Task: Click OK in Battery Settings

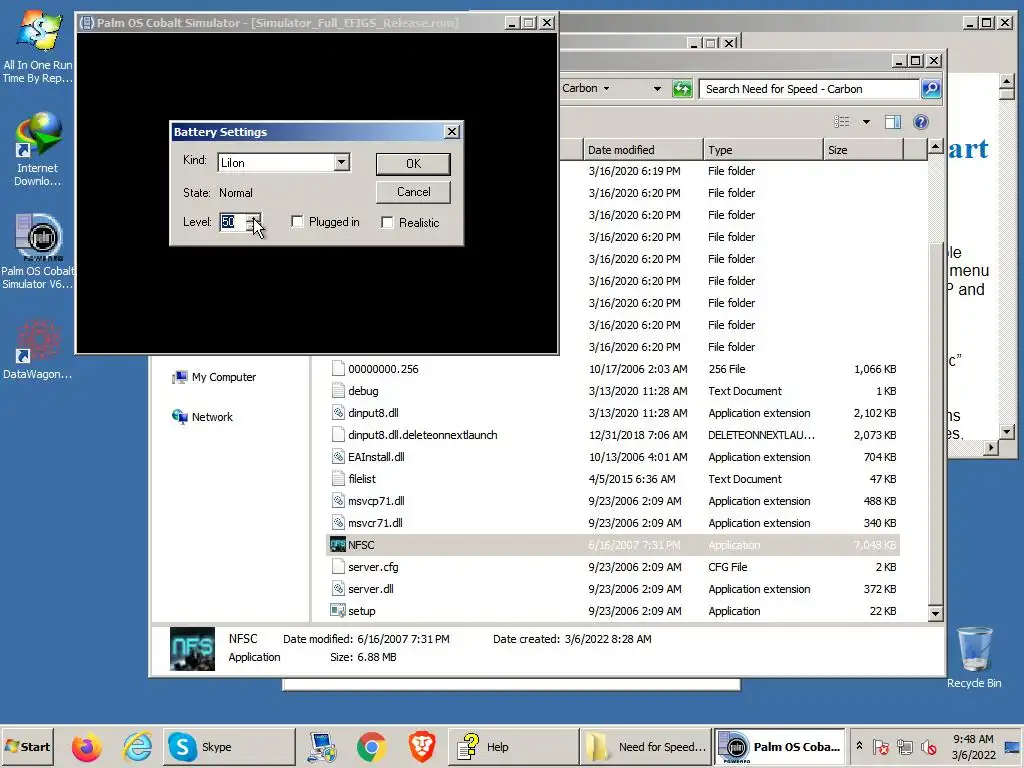Action: point(413,164)
